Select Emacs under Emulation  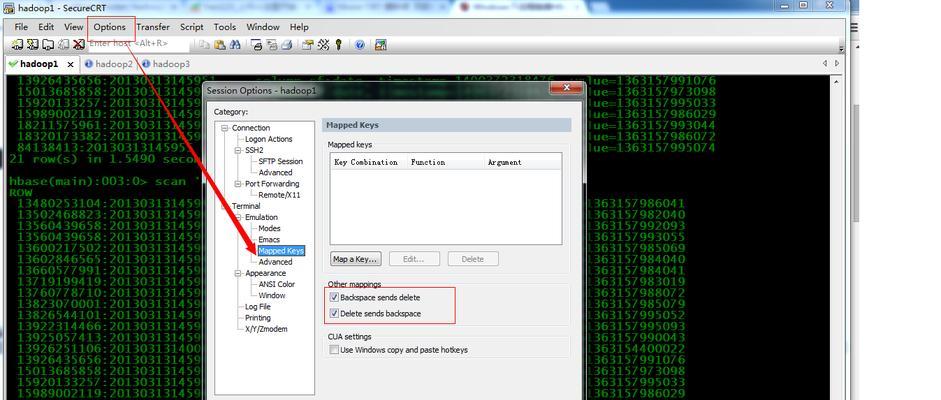pos(269,240)
